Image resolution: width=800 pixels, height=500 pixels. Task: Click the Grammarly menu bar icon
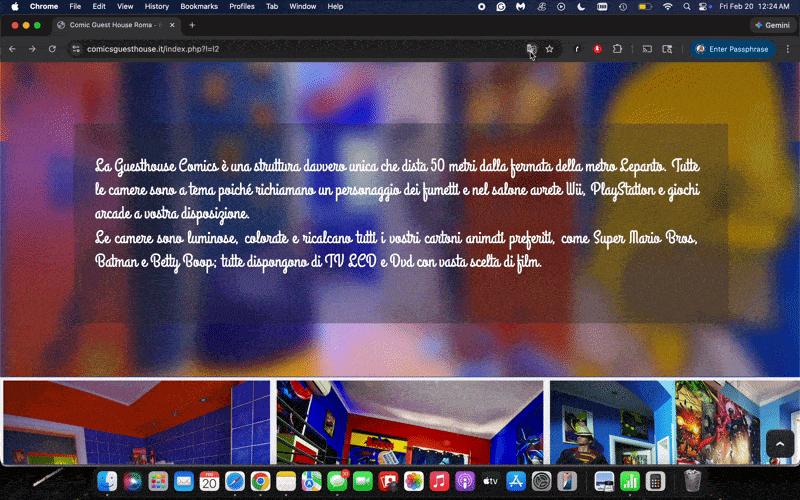tap(501, 7)
